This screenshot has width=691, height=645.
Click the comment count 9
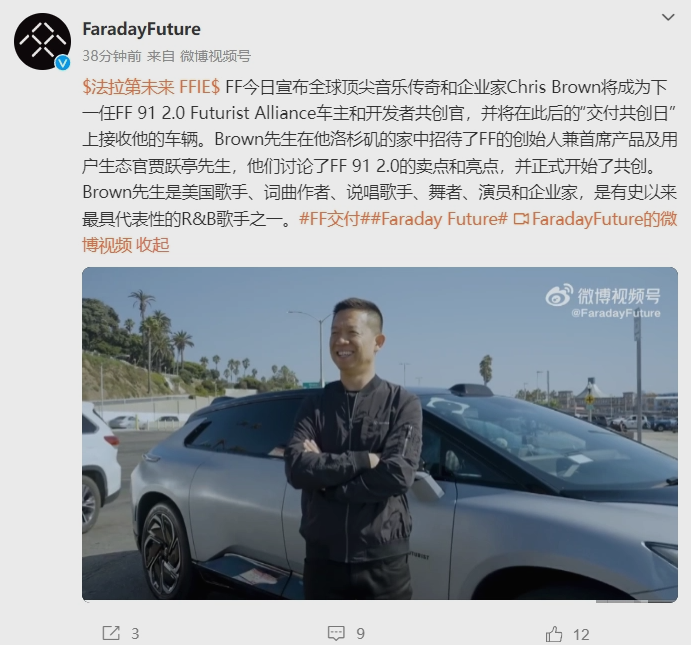click(360, 634)
